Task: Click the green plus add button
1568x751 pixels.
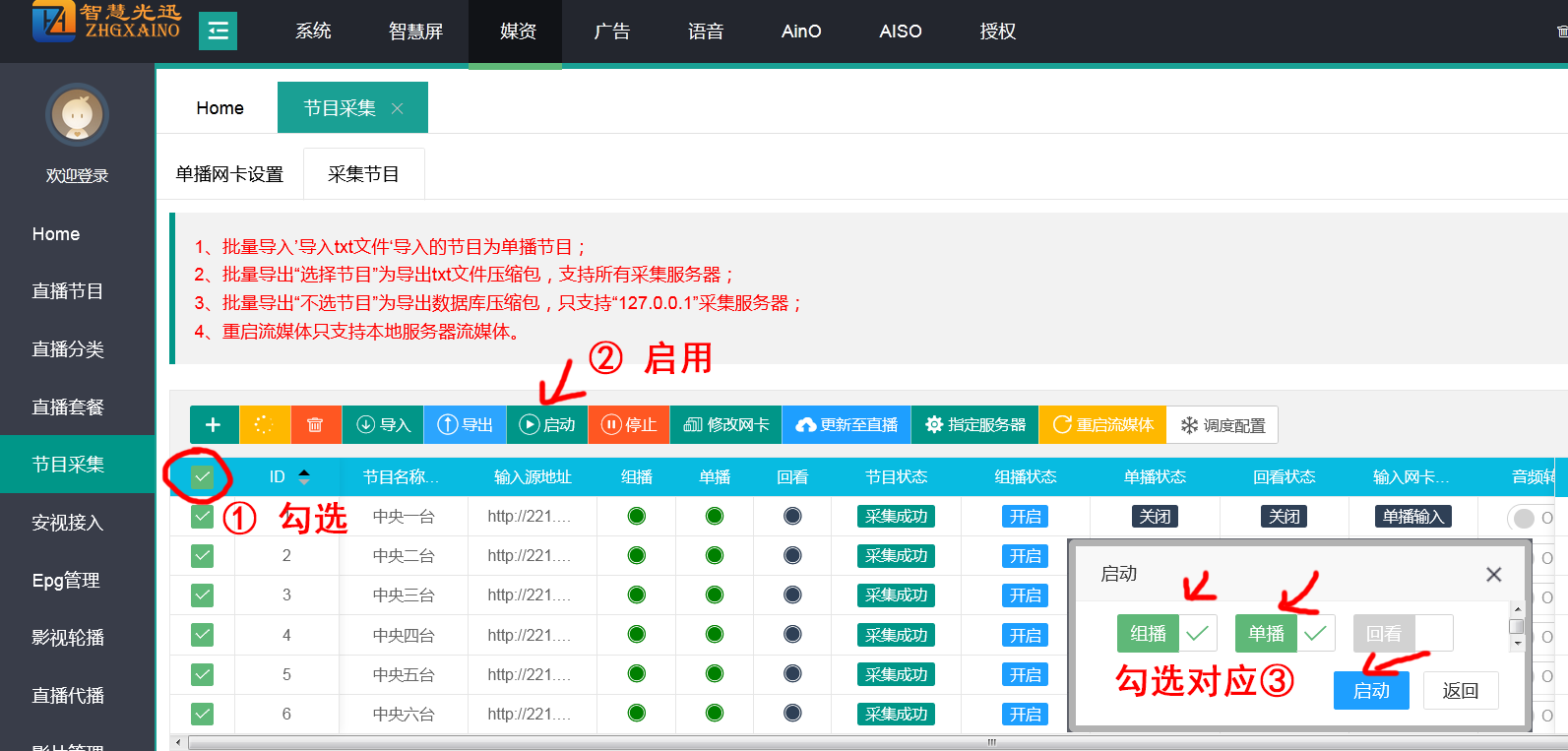Action: 213,425
